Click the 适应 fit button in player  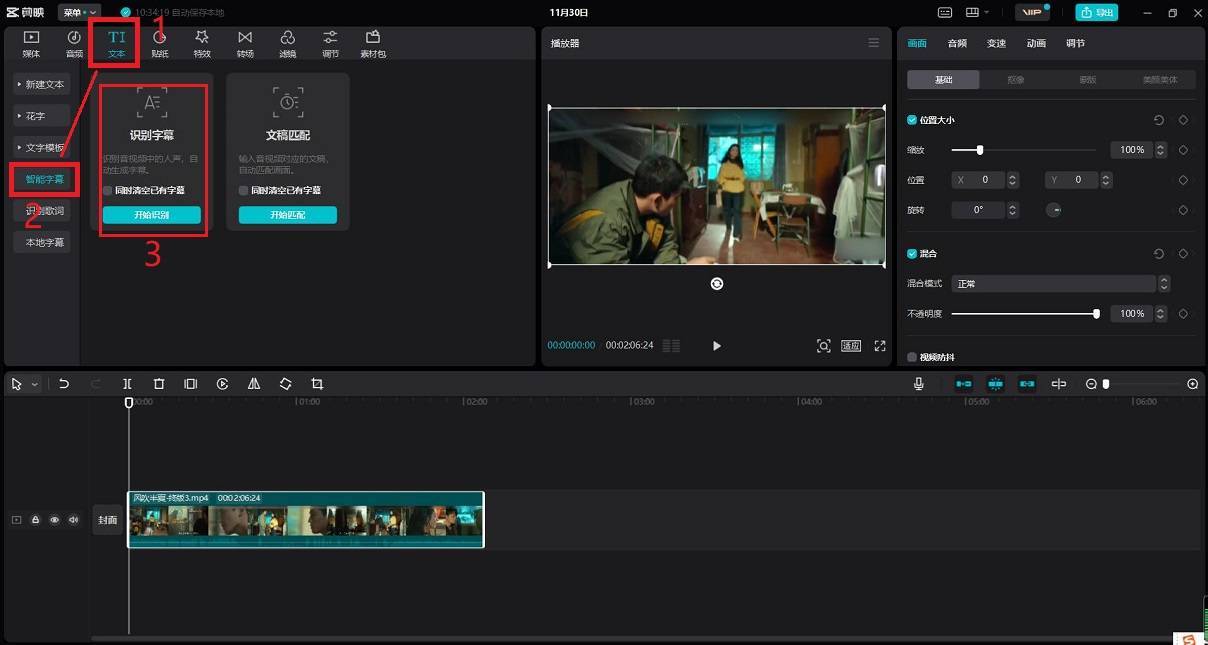(851, 346)
